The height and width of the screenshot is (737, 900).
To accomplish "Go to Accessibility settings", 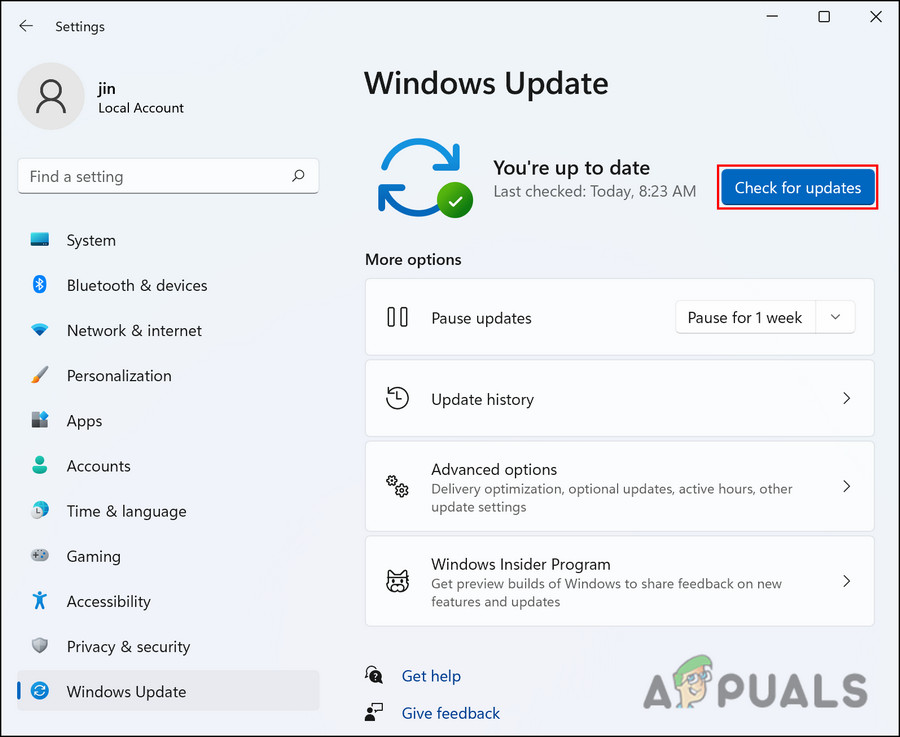I will (x=168, y=601).
